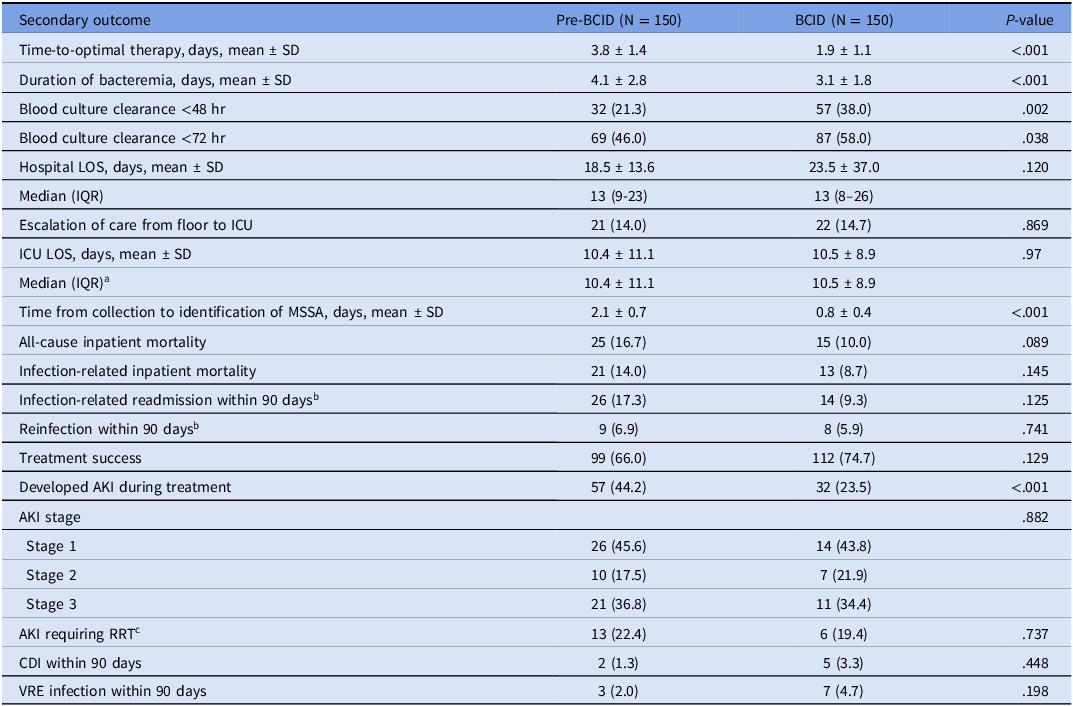Click the value '112 (74.7)'
This screenshot has height=706, width=1073.
(x=844, y=458)
